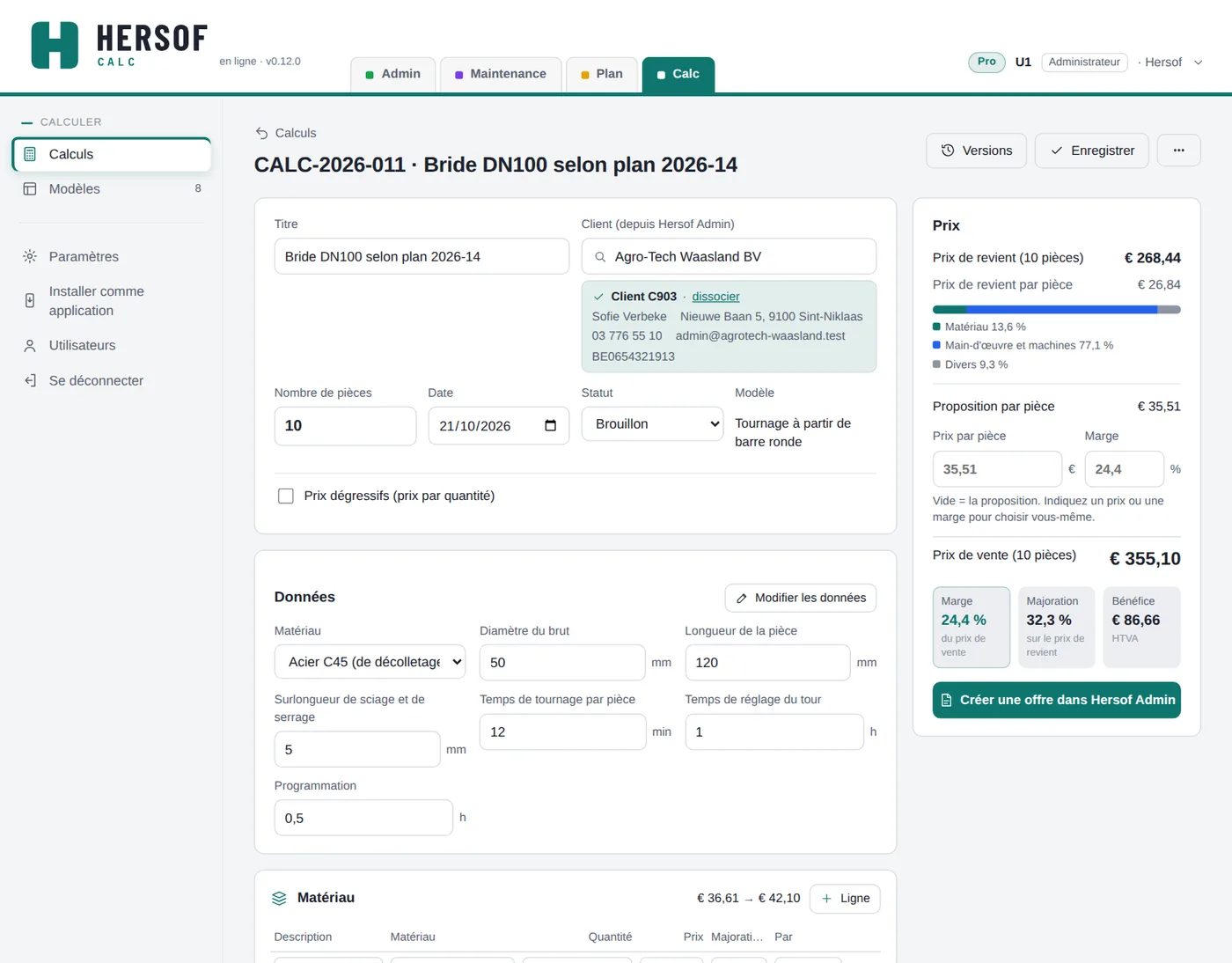The image size is (1232, 963).
Task: Switch to the Plan tab
Action: (x=602, y=74)
